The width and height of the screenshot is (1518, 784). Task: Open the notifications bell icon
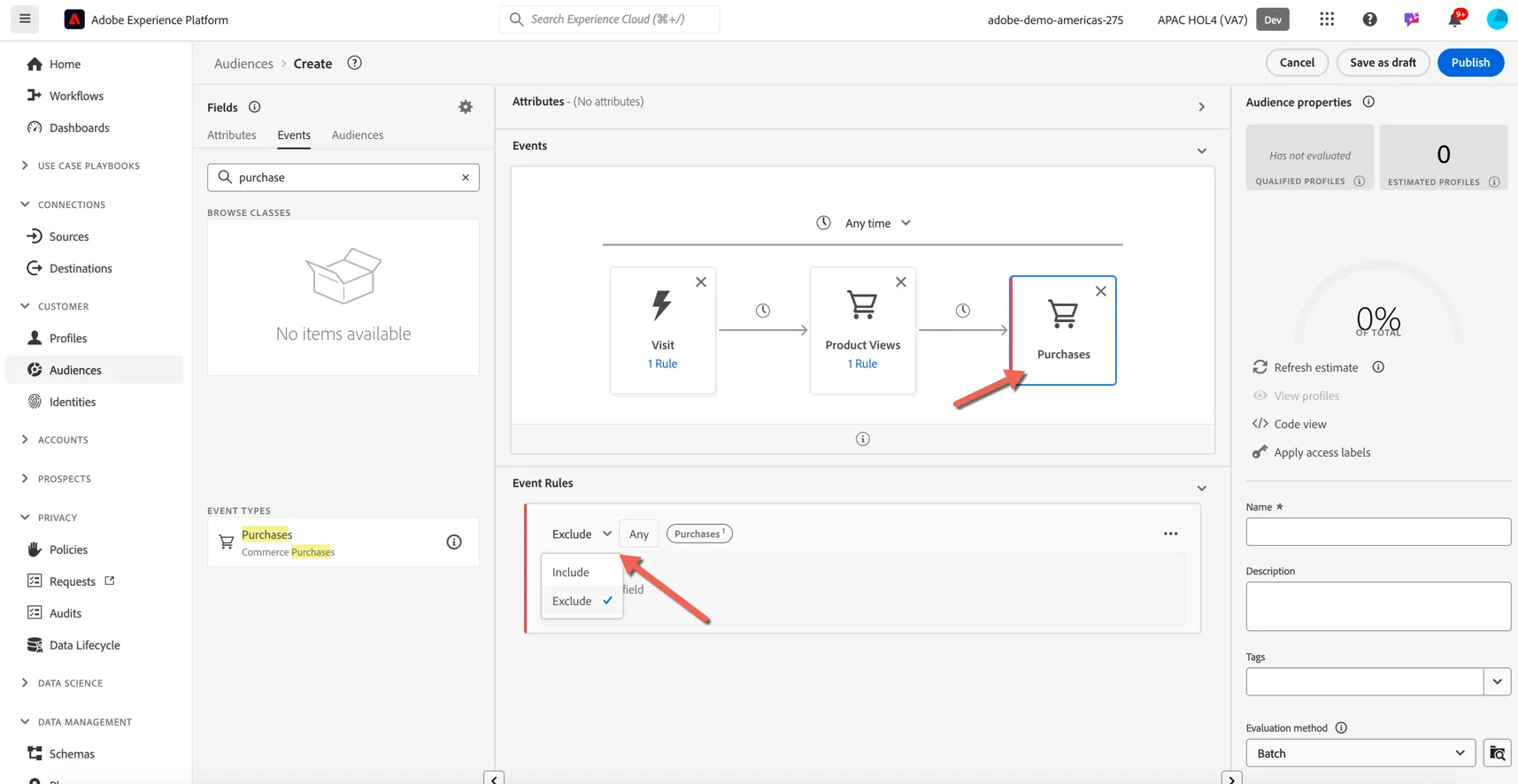click(1454, 19)
